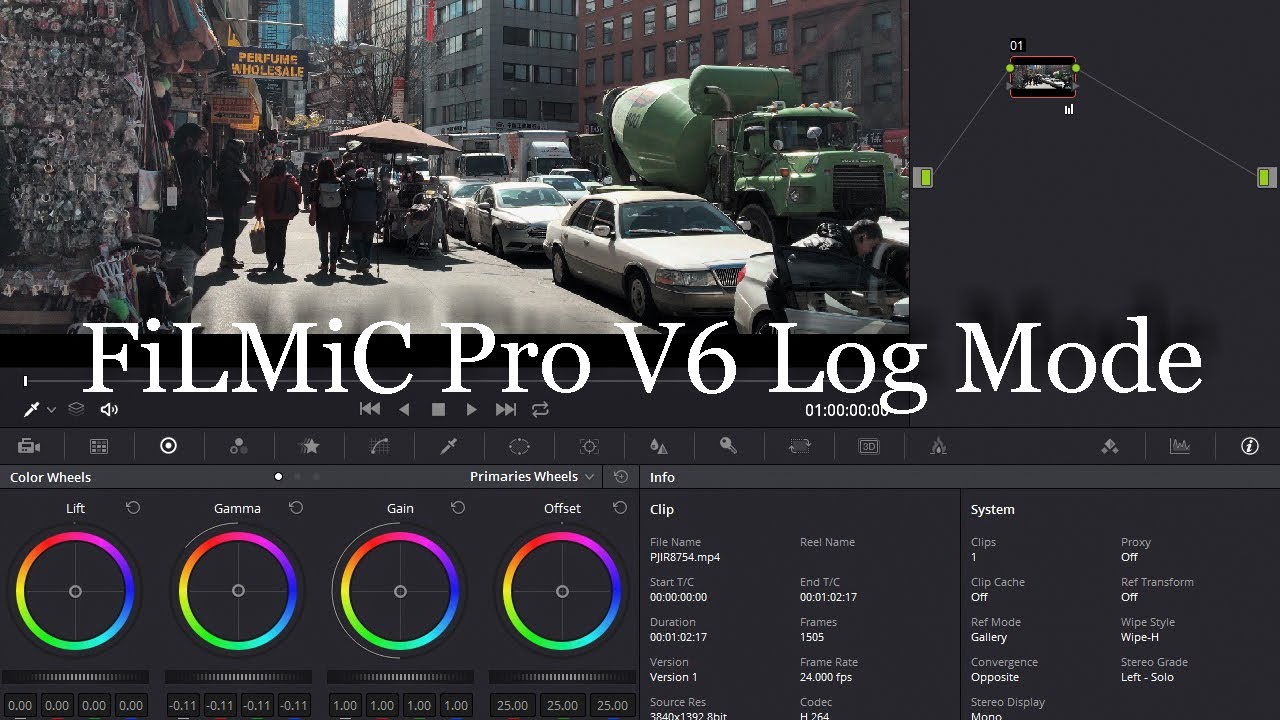
Task: Reset the Gamma color wheel
Action: tap(296, 508)
